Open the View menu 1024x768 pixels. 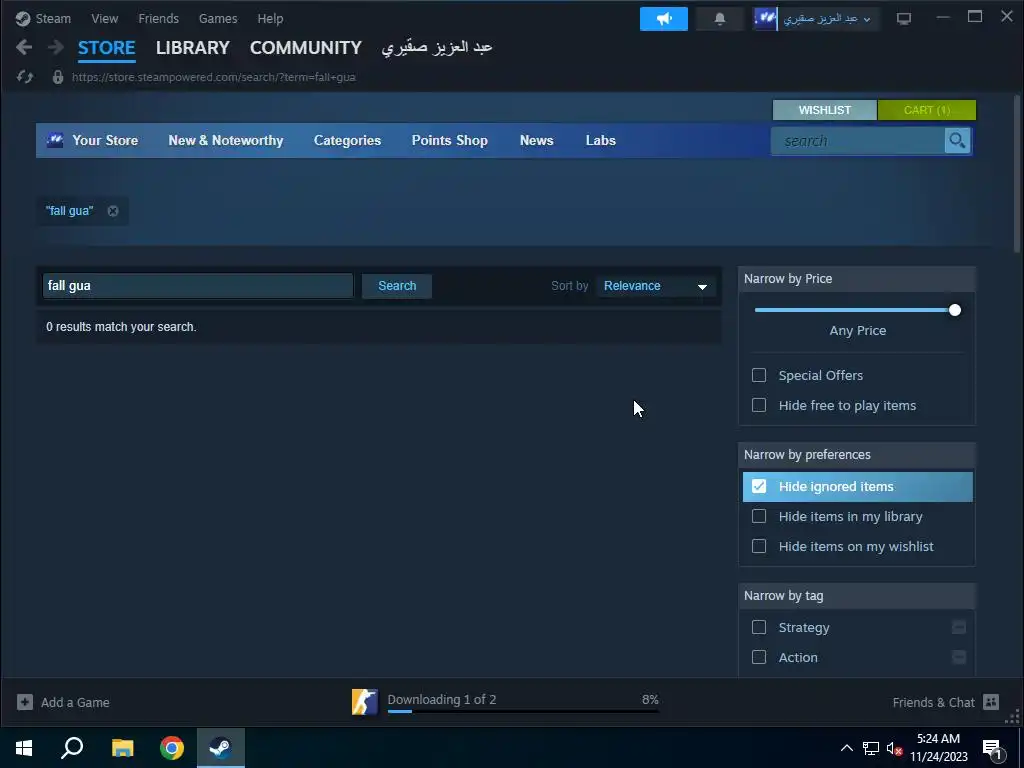click(104, 18)
